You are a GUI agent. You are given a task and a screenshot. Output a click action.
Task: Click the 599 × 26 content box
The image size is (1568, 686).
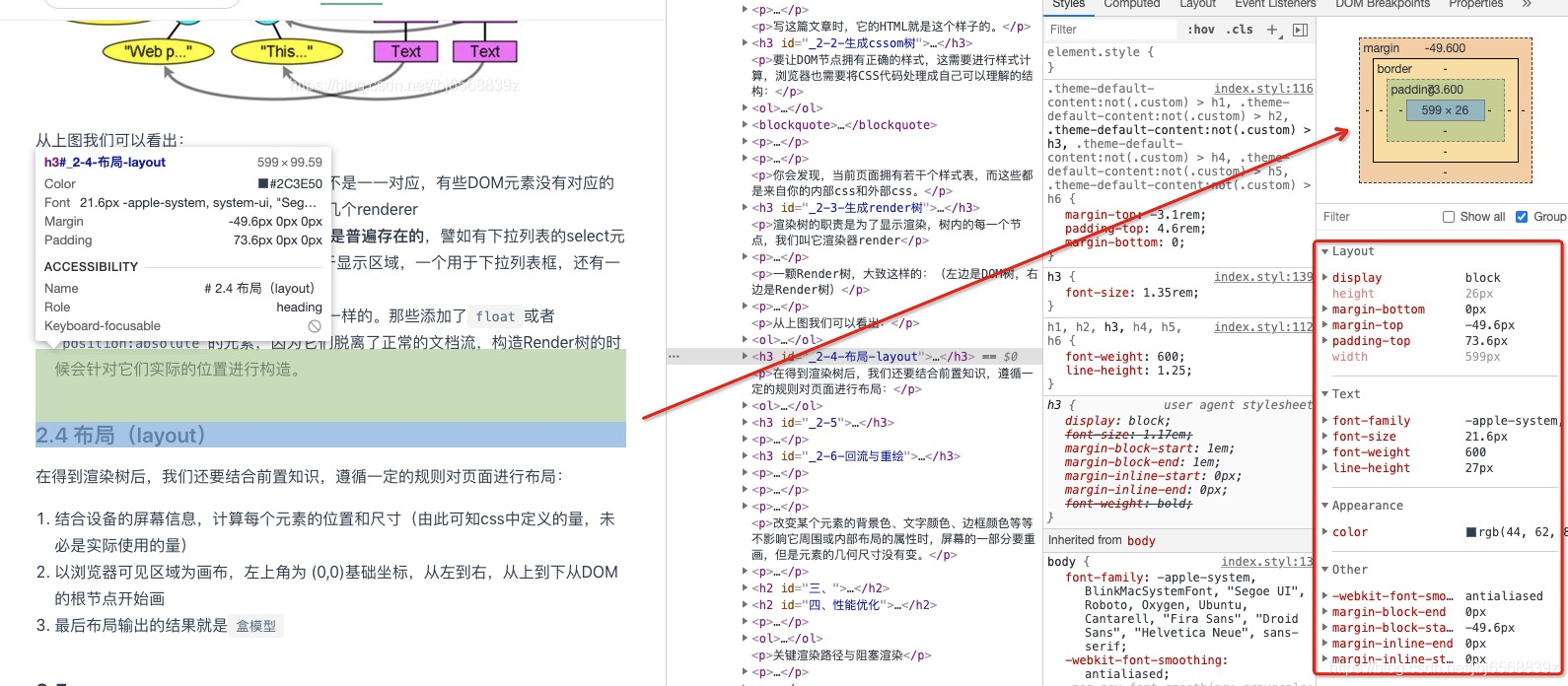(1445, 110)
